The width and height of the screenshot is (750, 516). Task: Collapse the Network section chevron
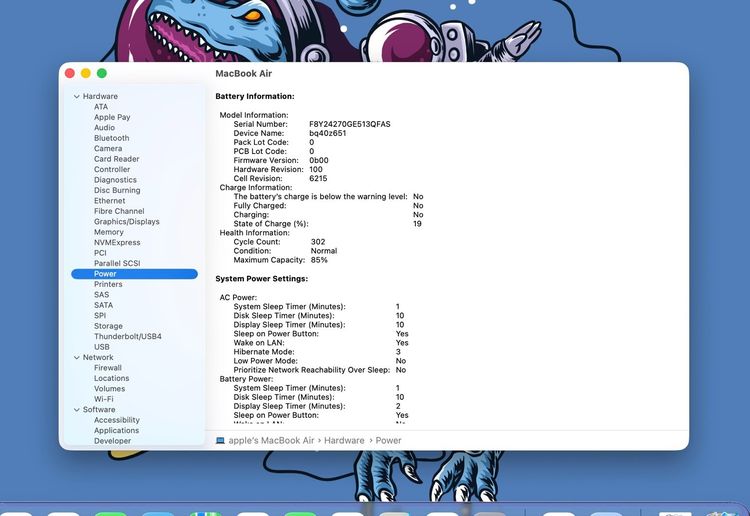tap(77, 358)
